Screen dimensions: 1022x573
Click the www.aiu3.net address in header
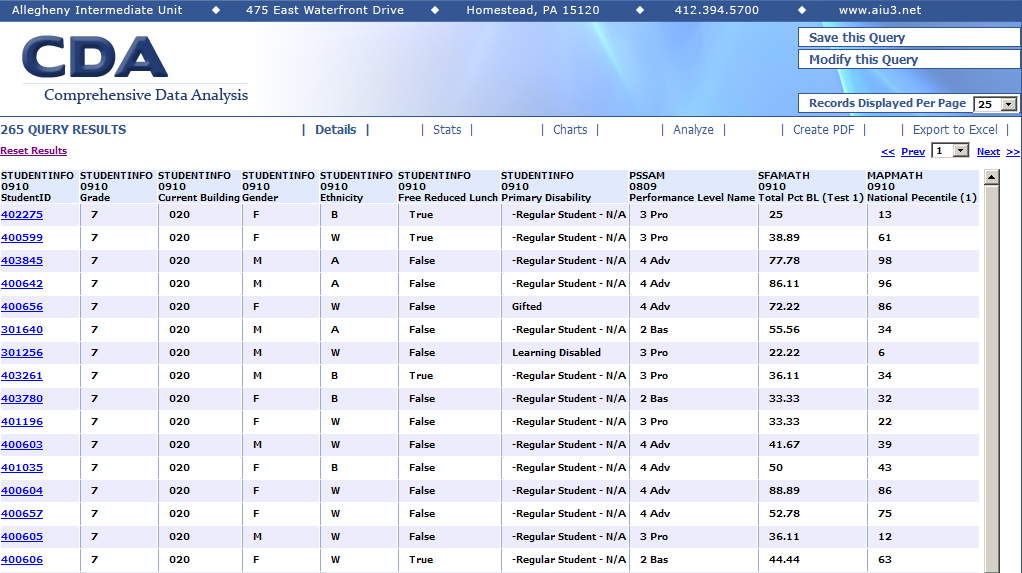(880, 10)
